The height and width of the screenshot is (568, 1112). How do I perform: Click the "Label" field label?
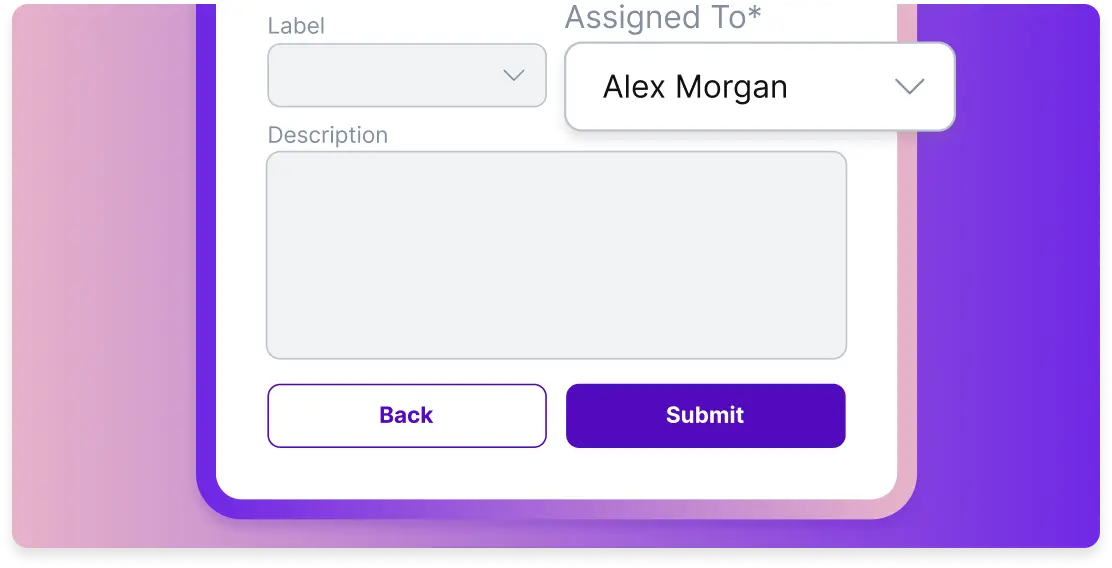coord(296,26)
